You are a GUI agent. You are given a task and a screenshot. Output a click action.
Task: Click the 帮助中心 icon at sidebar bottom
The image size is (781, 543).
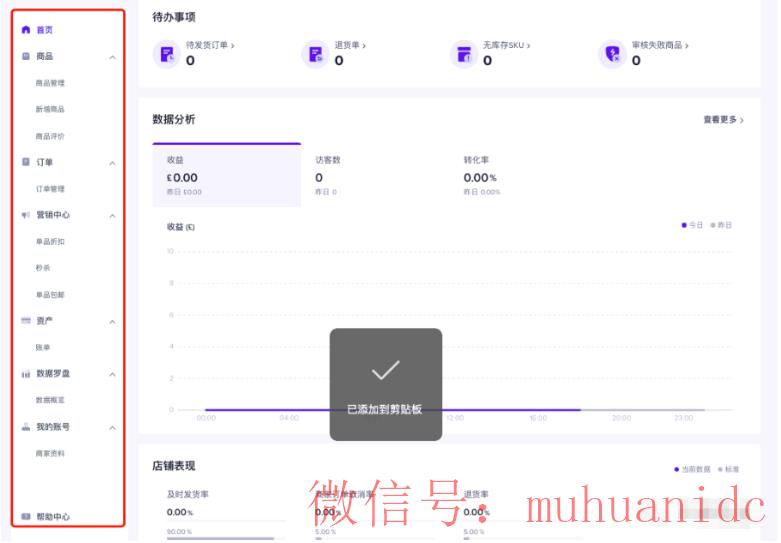[x=26, y=517]
